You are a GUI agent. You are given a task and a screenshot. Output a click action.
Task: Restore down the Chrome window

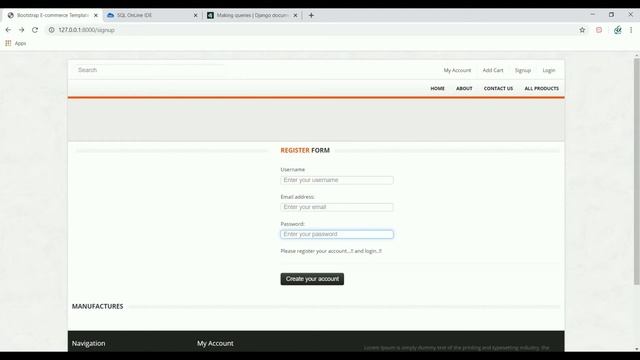click(x=611, y=14)
